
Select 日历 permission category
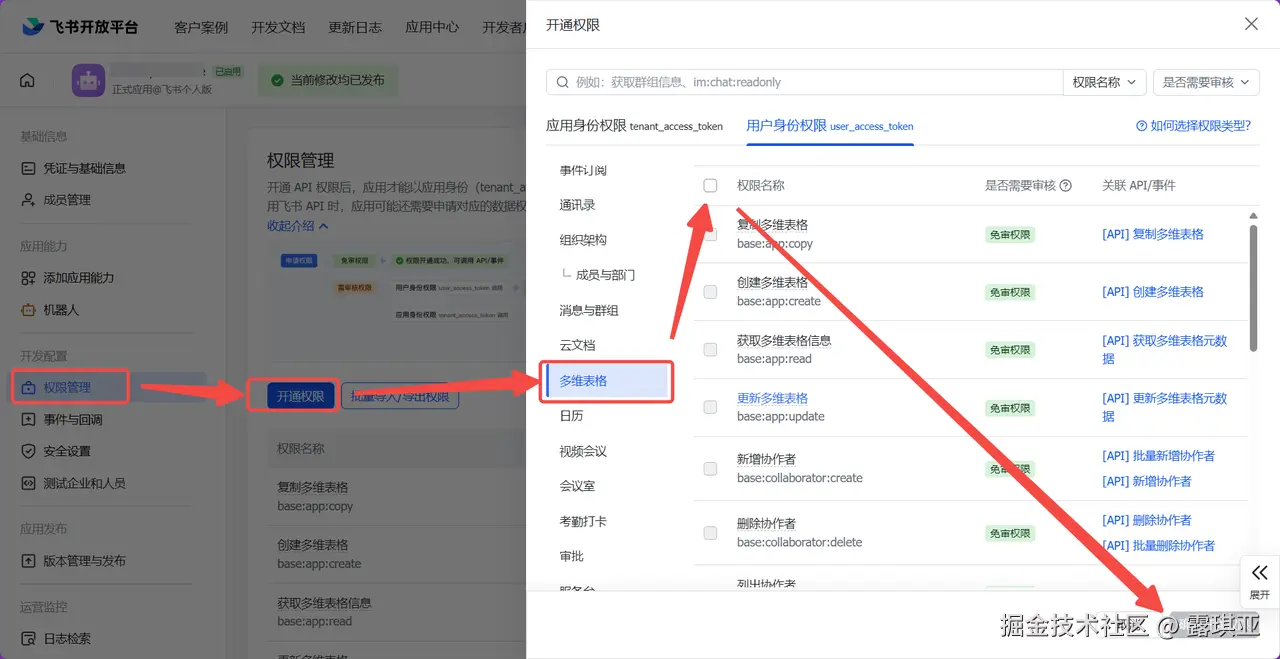571,416
